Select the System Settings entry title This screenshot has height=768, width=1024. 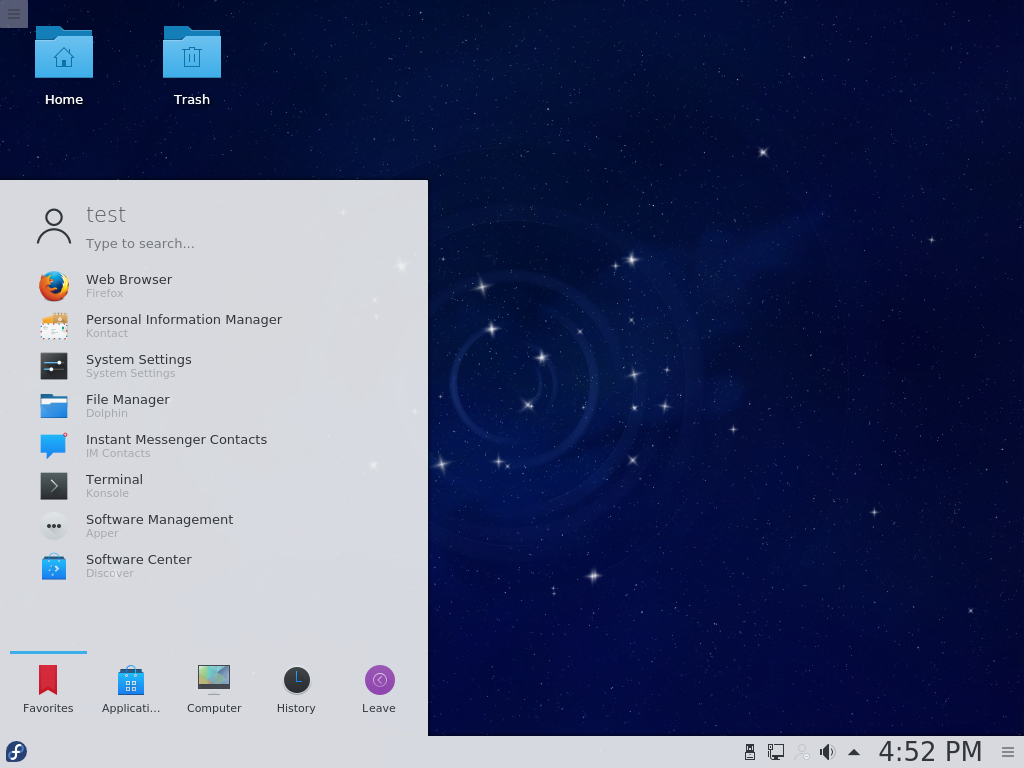coord(138,359)
